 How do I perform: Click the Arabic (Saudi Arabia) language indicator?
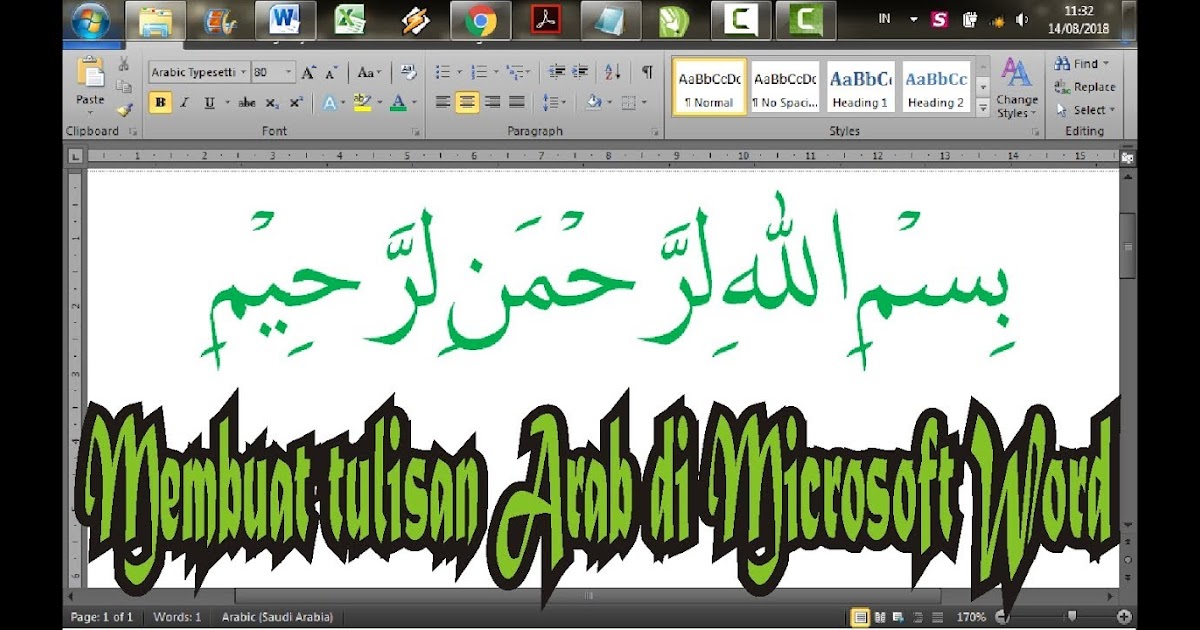(x=277, y=617)
